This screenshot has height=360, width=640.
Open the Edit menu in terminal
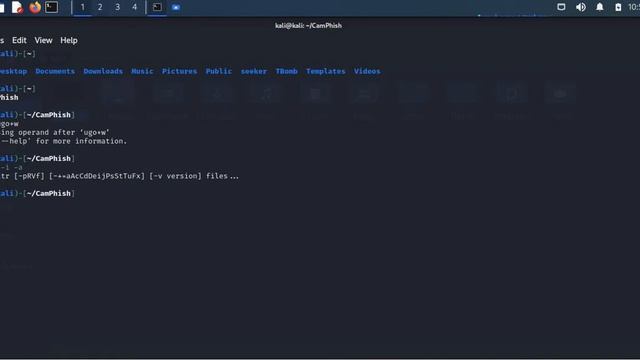19,40
